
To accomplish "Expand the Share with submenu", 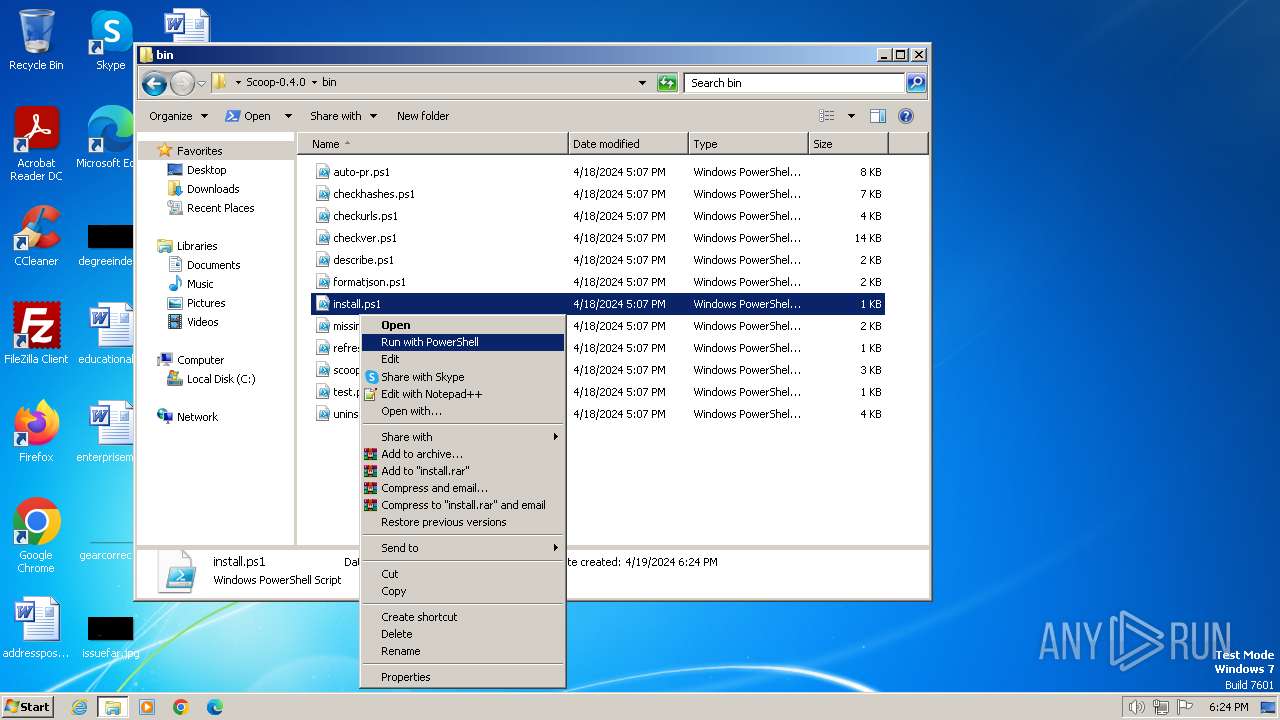I will pos(462,437).
